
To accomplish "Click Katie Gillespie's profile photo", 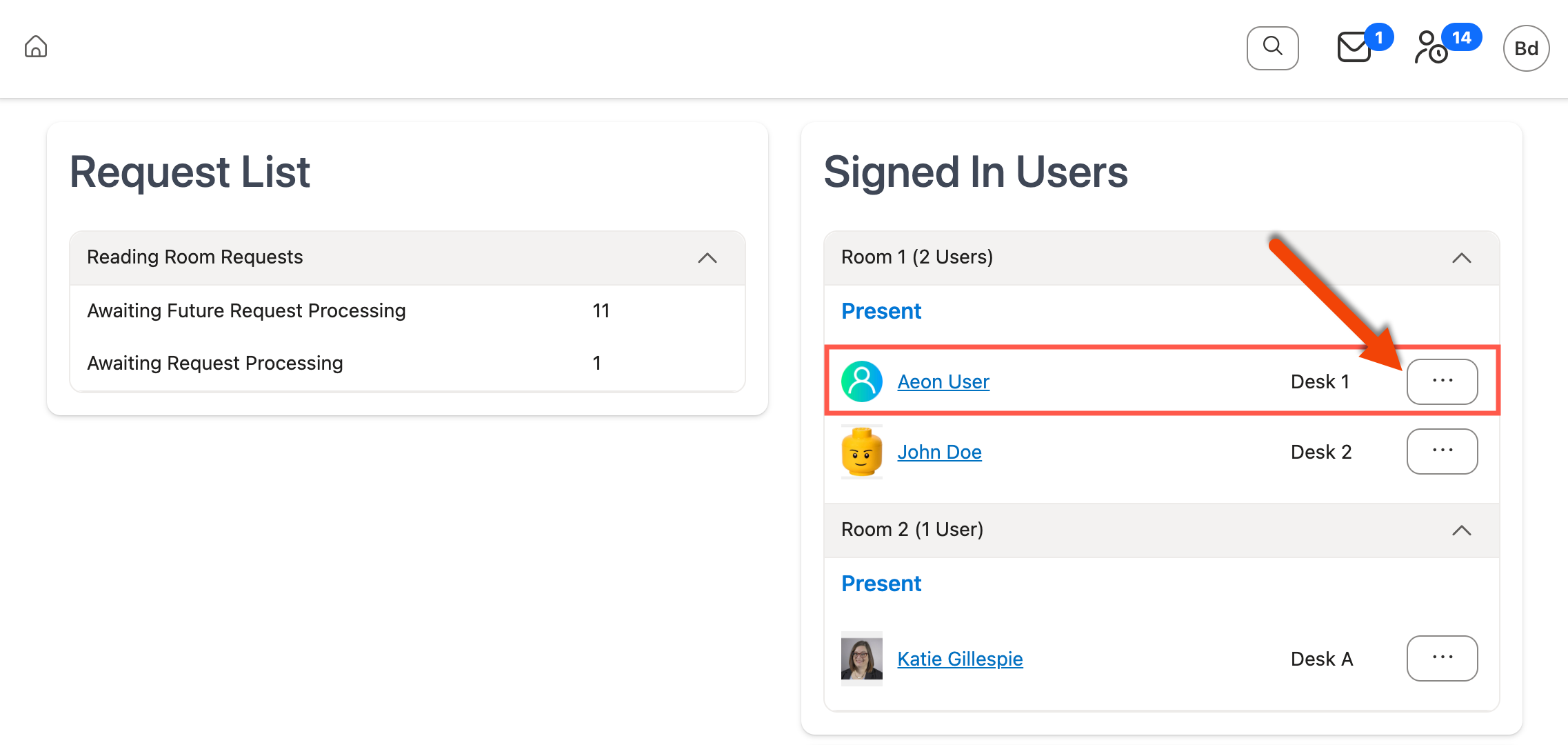I will point(860,658).
